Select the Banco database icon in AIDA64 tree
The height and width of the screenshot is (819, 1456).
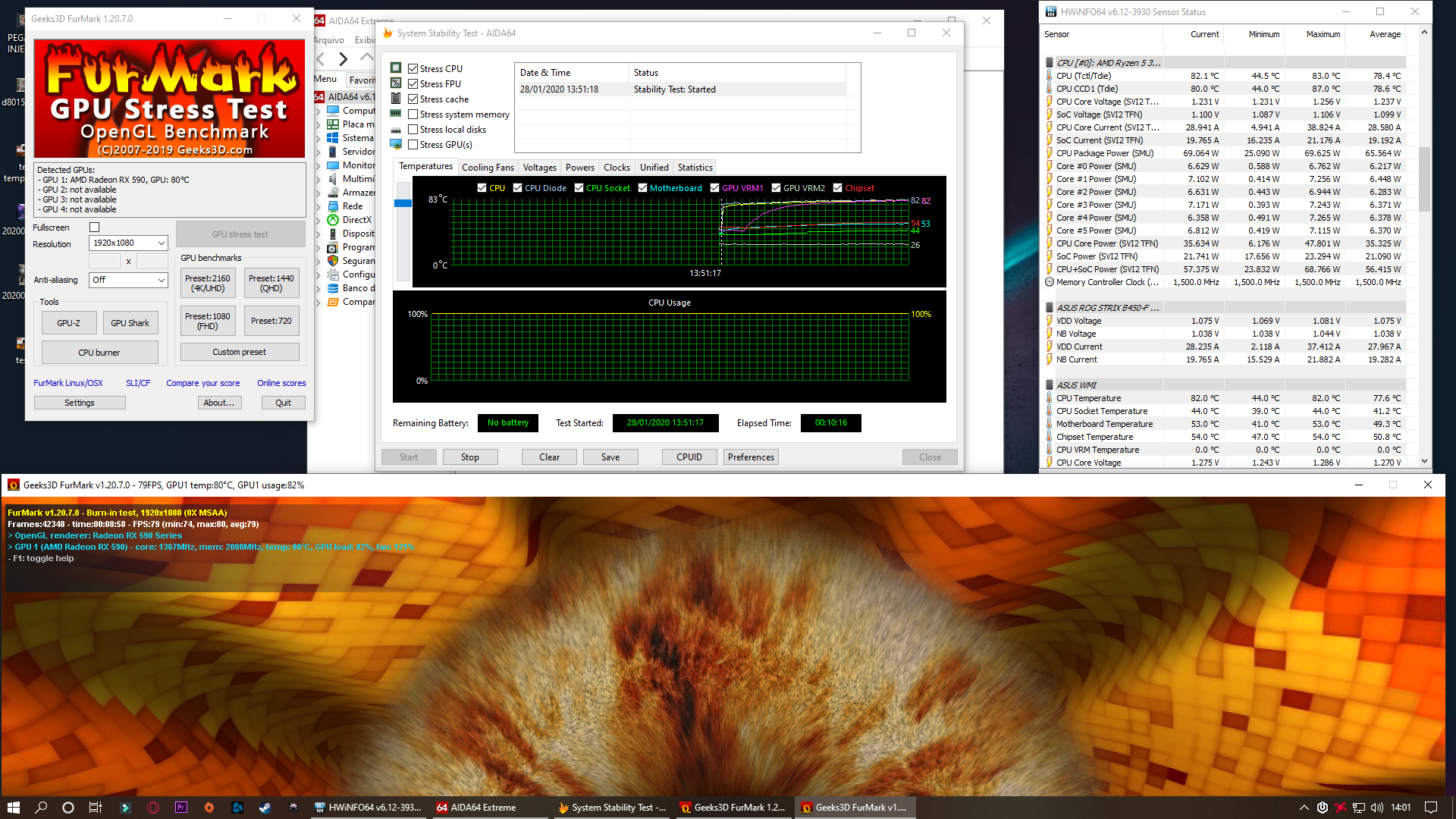pos(333,288)
